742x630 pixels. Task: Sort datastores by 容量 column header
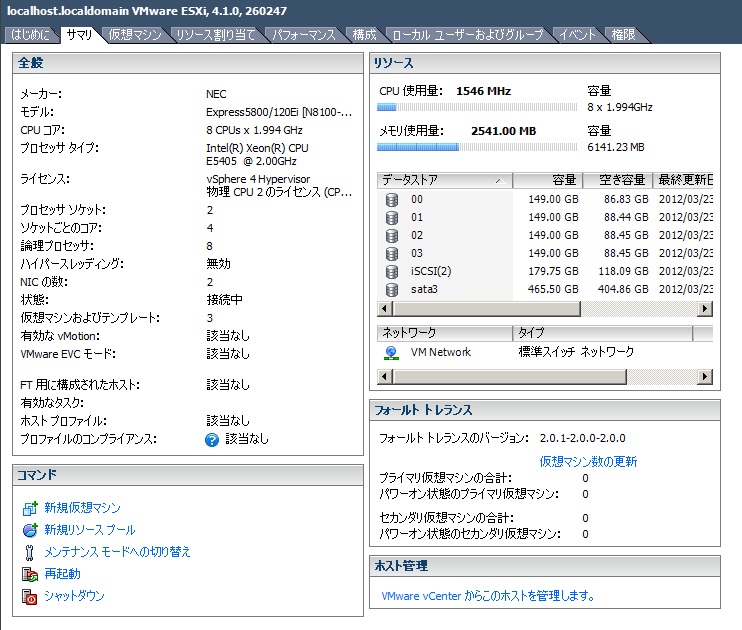pos(548,180)
